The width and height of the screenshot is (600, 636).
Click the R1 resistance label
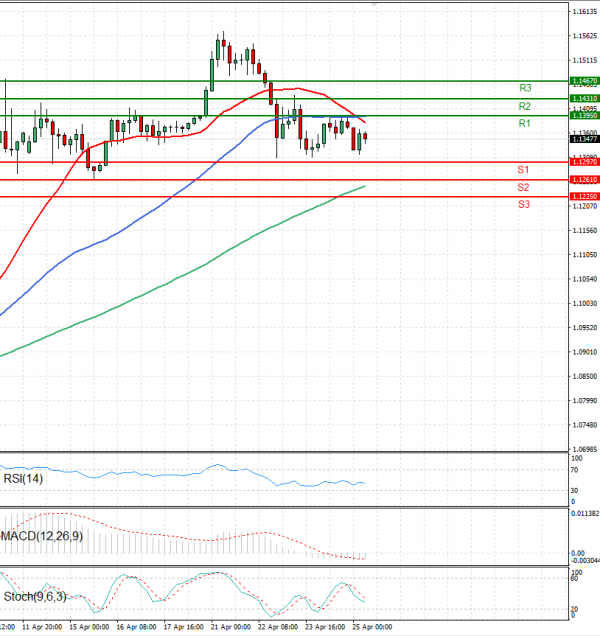tap(525, 123)
